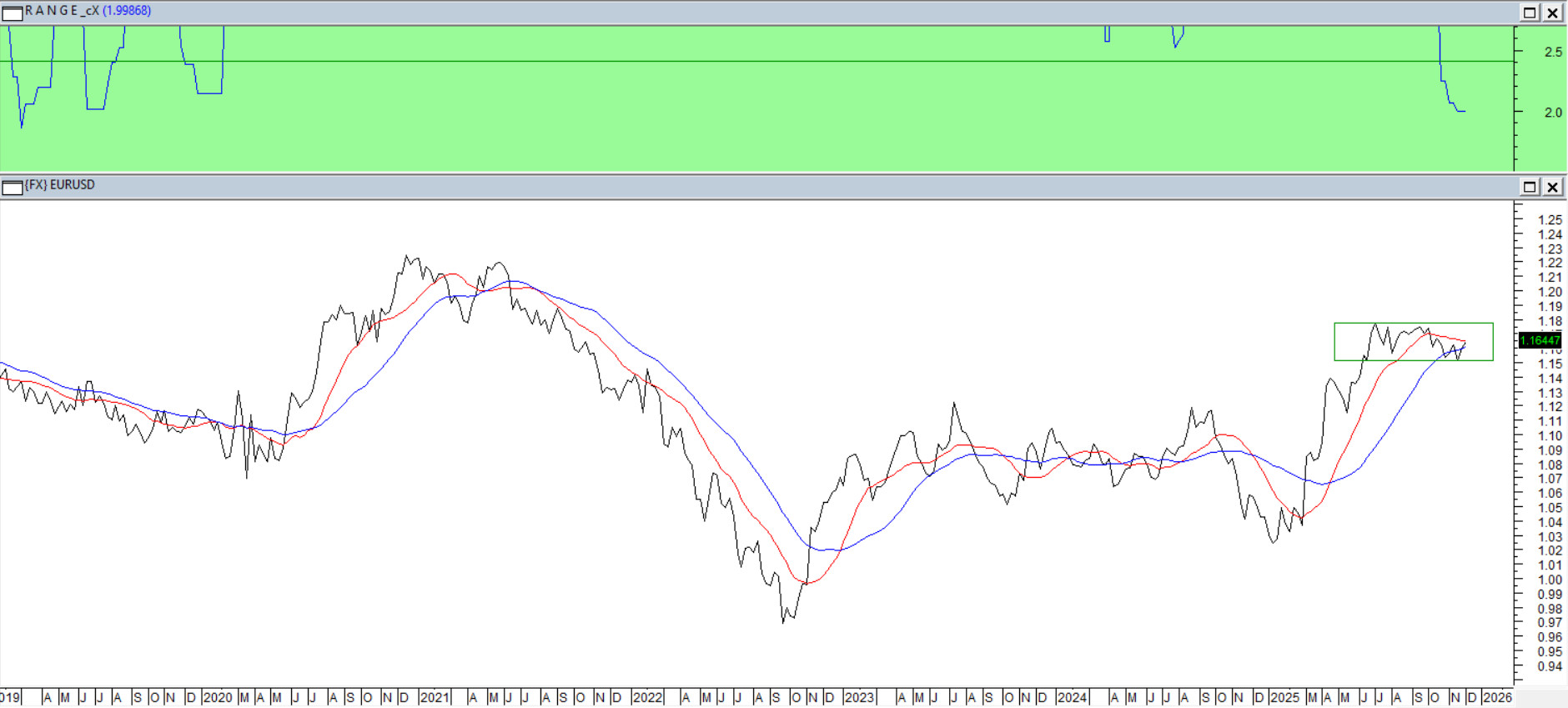Click the 2020 year marker on timeline
The image size is (1568, 708).
pyautogui.click(x=217, y=697)
